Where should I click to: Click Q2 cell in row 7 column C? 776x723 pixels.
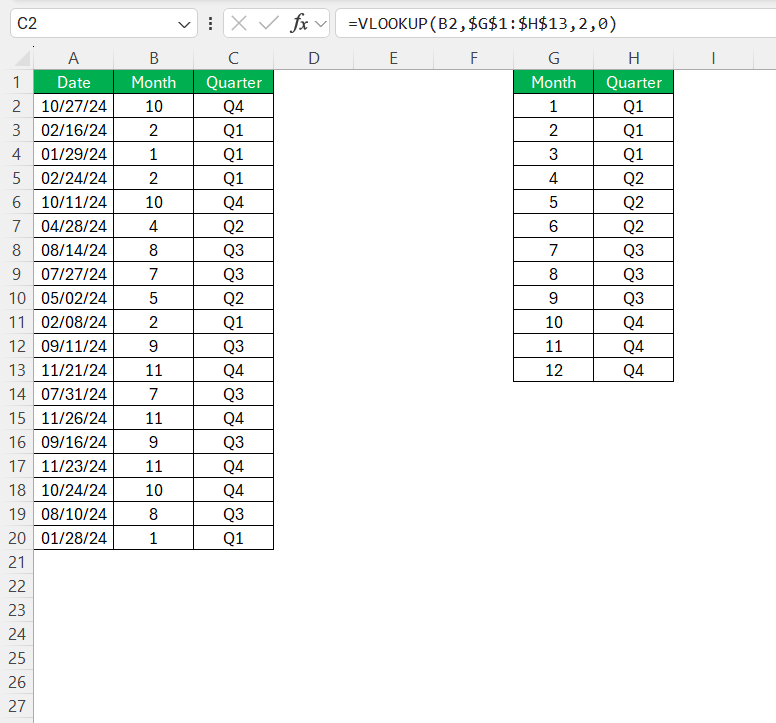(234, 226)
